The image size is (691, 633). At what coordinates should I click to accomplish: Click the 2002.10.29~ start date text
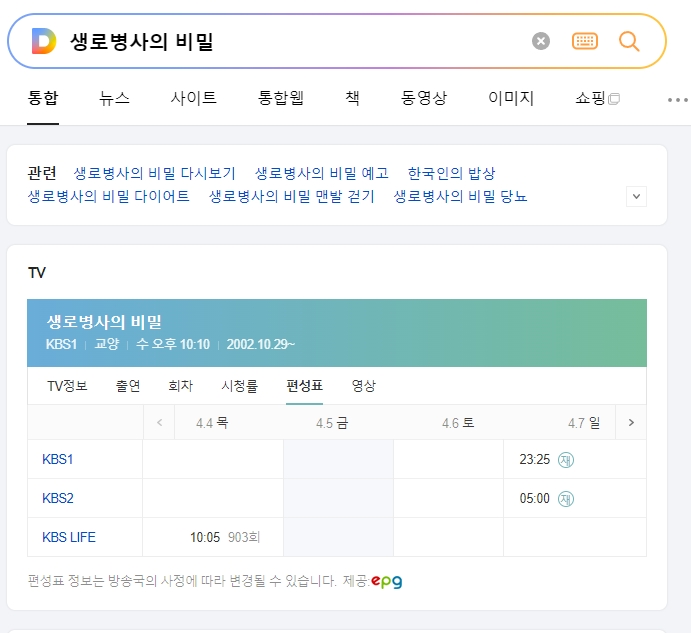pos(260,344)
